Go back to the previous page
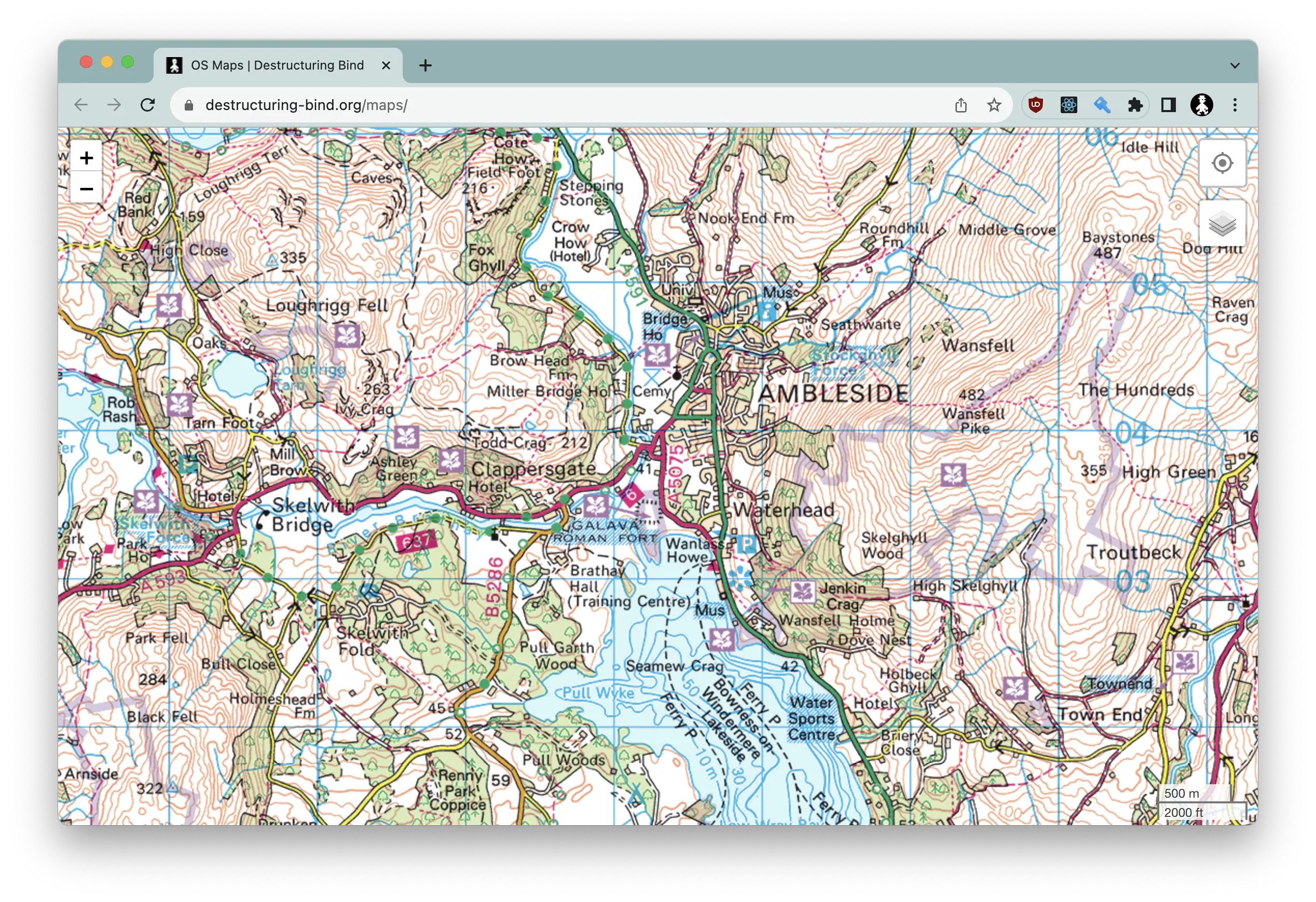Image resolution: width=1316 pixels, height=902 pixels. coord(81,105)
